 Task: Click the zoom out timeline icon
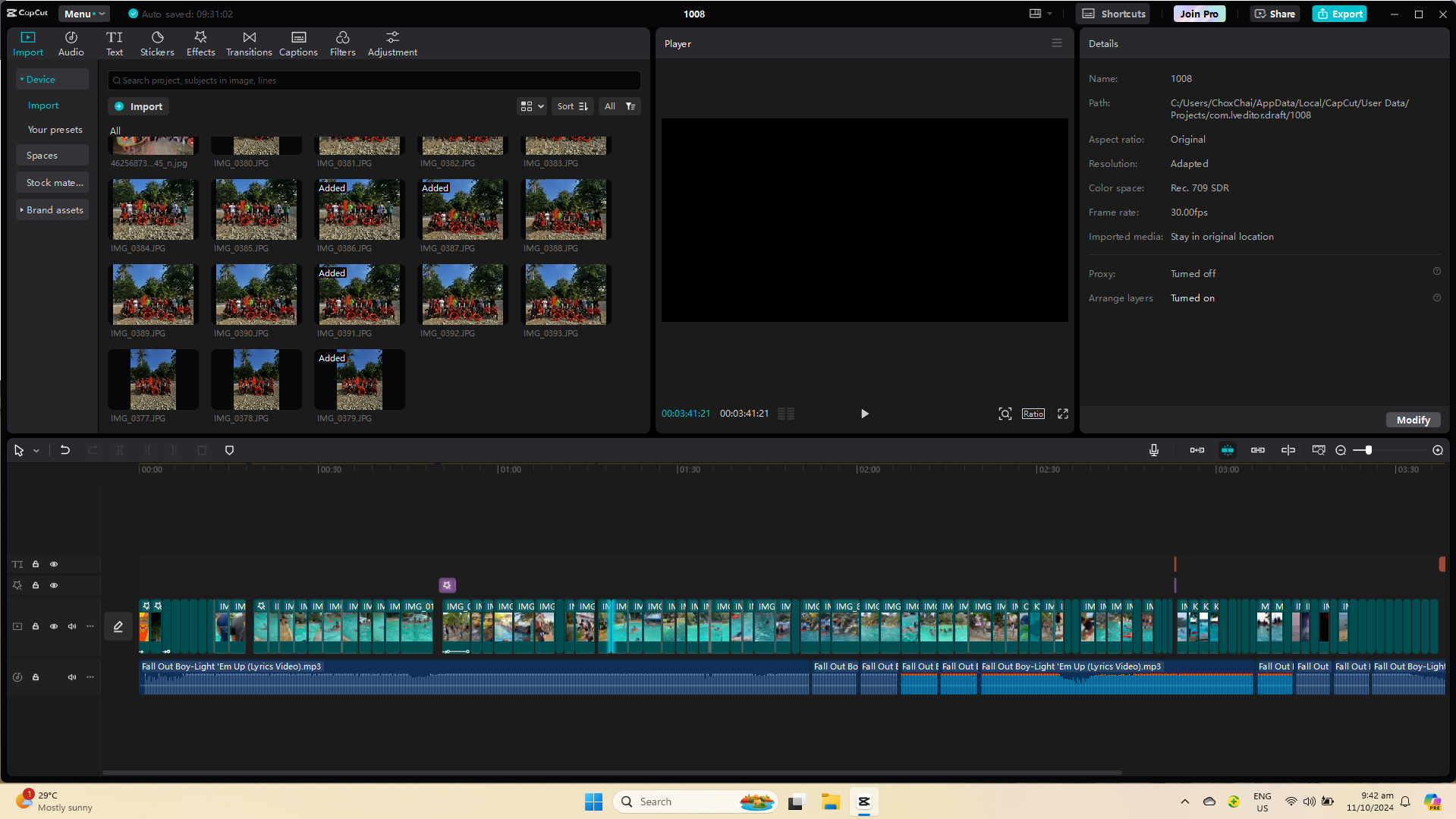click(1341, 450)
